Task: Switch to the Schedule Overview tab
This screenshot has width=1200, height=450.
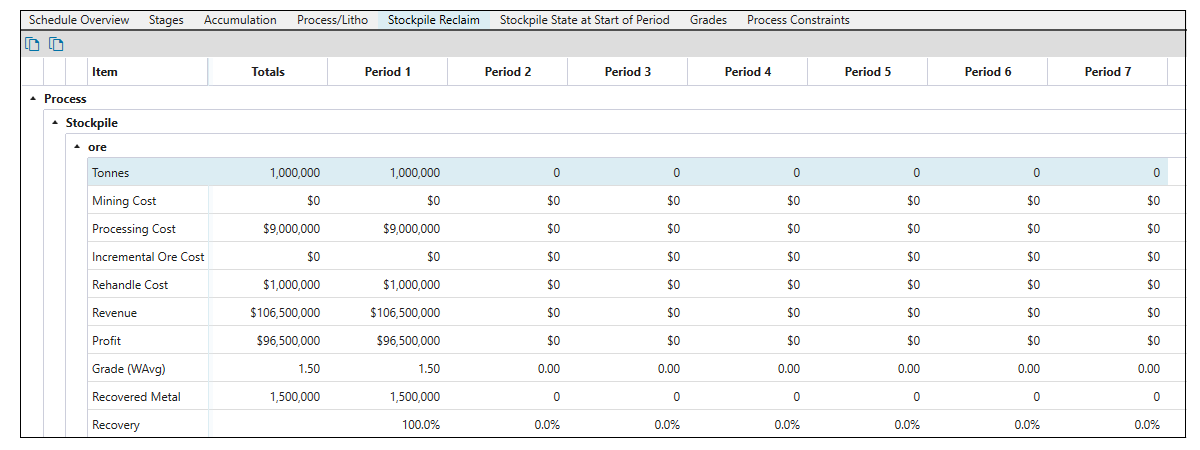Action: click(79, 19)
